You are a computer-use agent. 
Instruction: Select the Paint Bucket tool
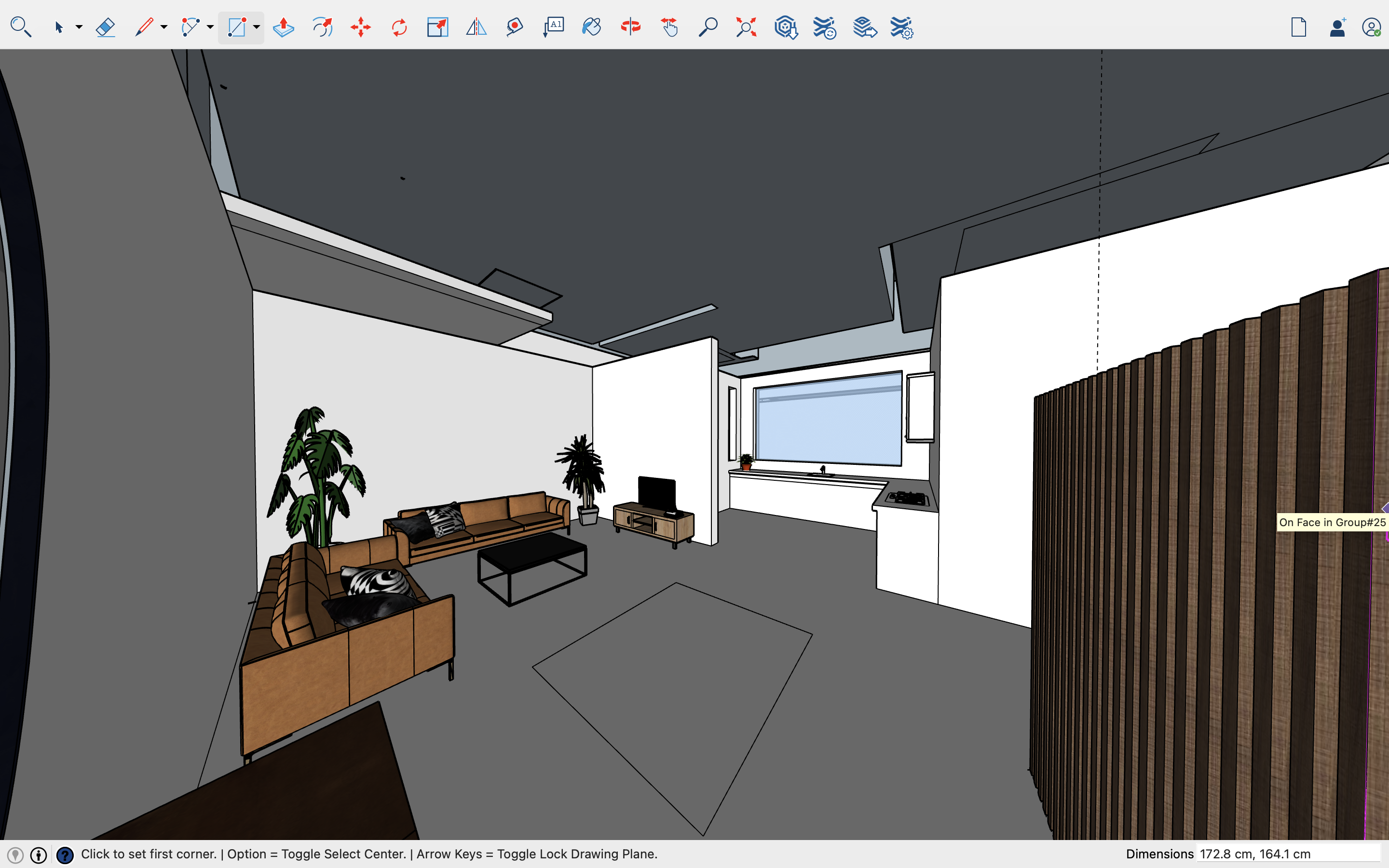point(592,27)
